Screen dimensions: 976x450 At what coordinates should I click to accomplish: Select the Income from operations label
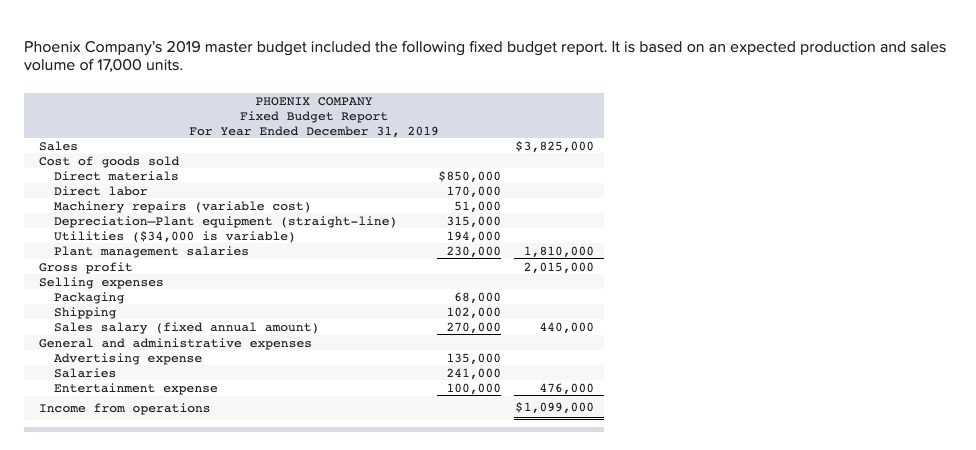tap(124, 408)
